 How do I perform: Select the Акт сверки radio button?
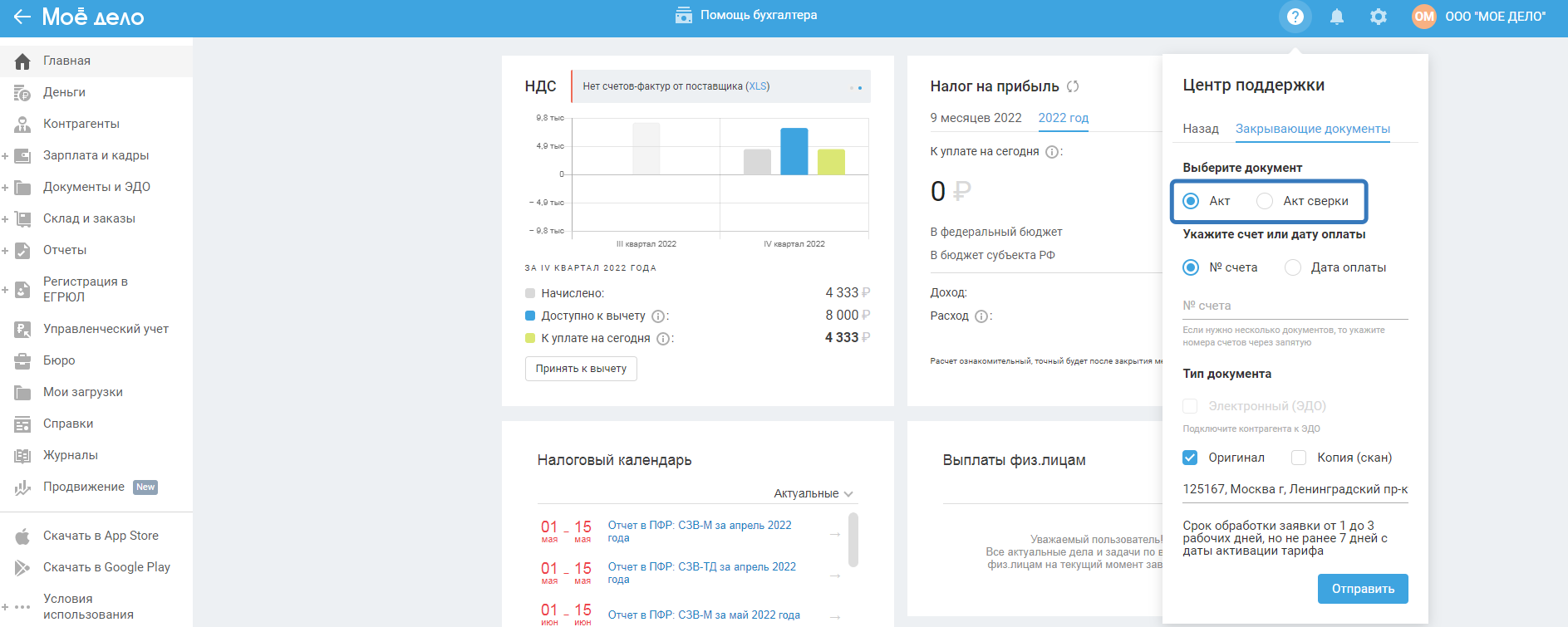tap(1265, 201)
